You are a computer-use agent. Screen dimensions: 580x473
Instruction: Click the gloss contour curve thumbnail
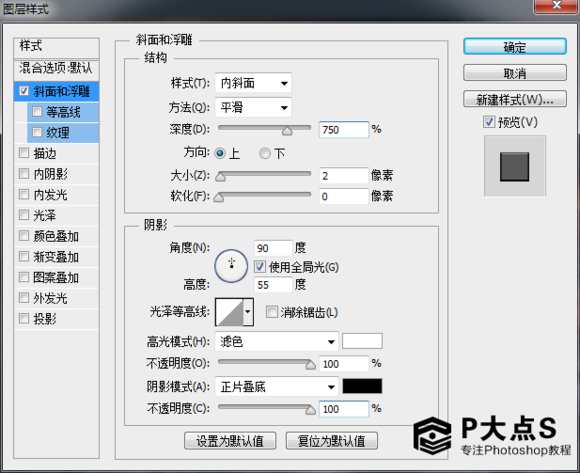[229, 312]
